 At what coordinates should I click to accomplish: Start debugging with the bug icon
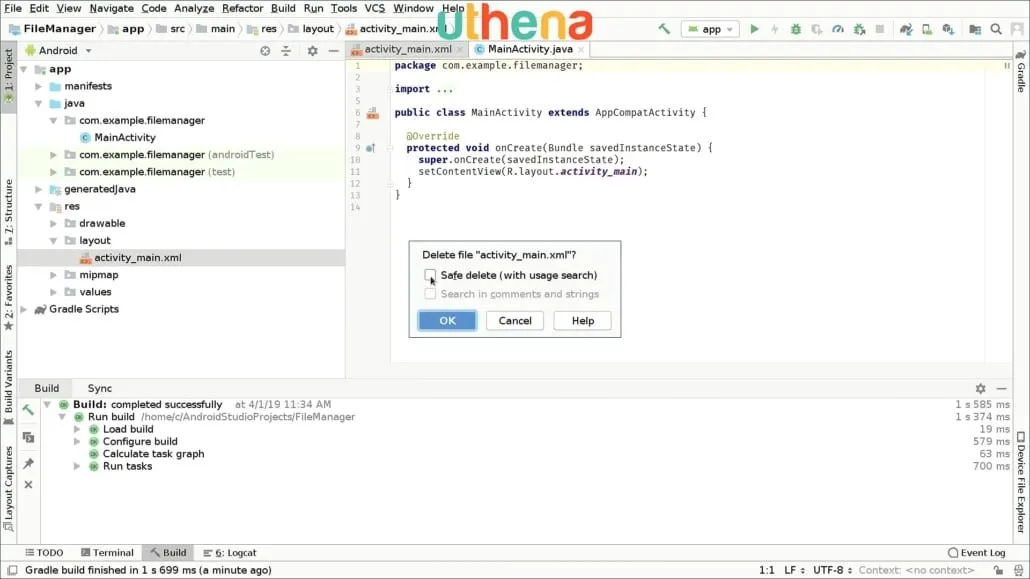[795, 29]
